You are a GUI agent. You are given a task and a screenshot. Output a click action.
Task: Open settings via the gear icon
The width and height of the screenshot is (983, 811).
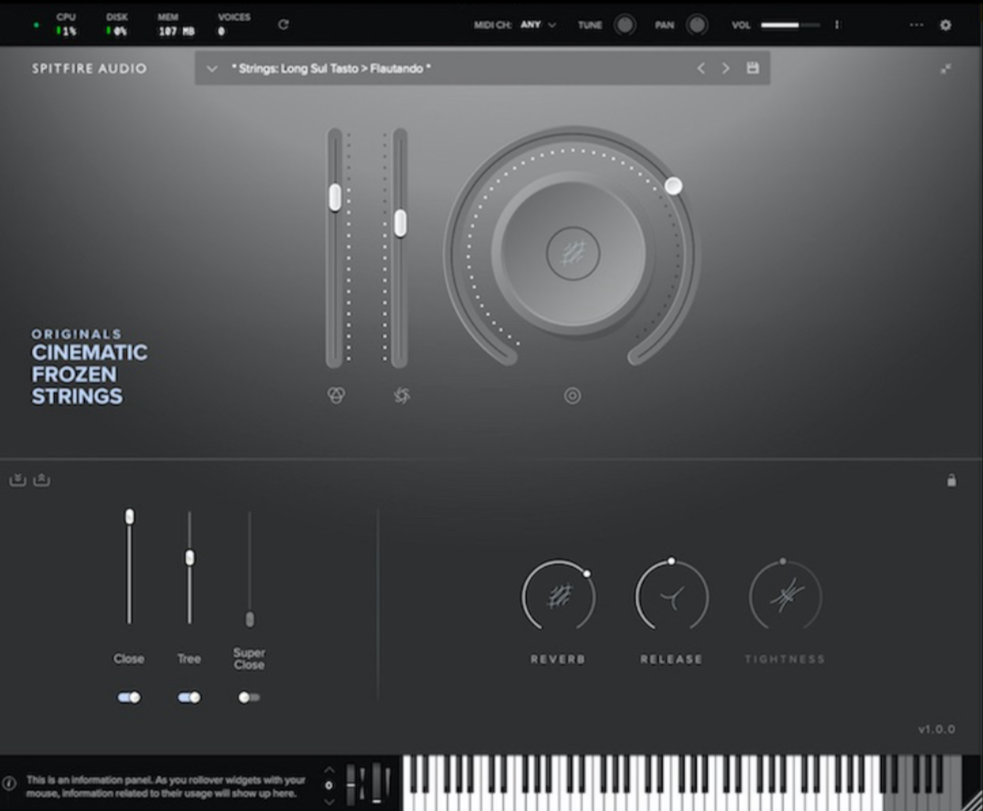(945, 25)
